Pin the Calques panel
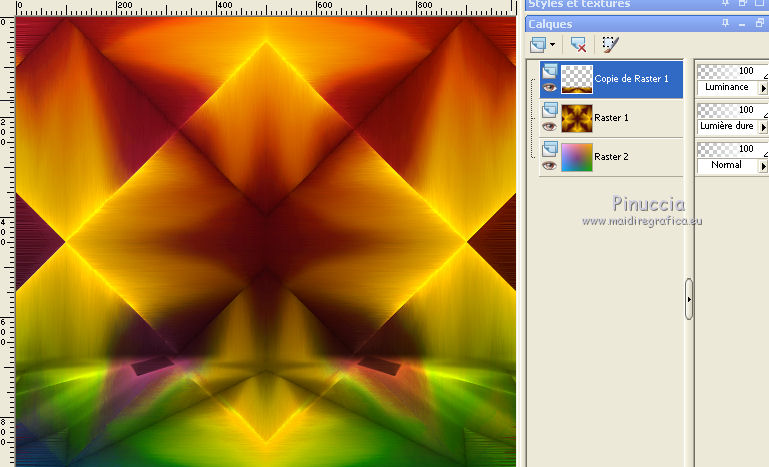Image resolution: width=769 pixels, height=467 pixels. [725, 23]
